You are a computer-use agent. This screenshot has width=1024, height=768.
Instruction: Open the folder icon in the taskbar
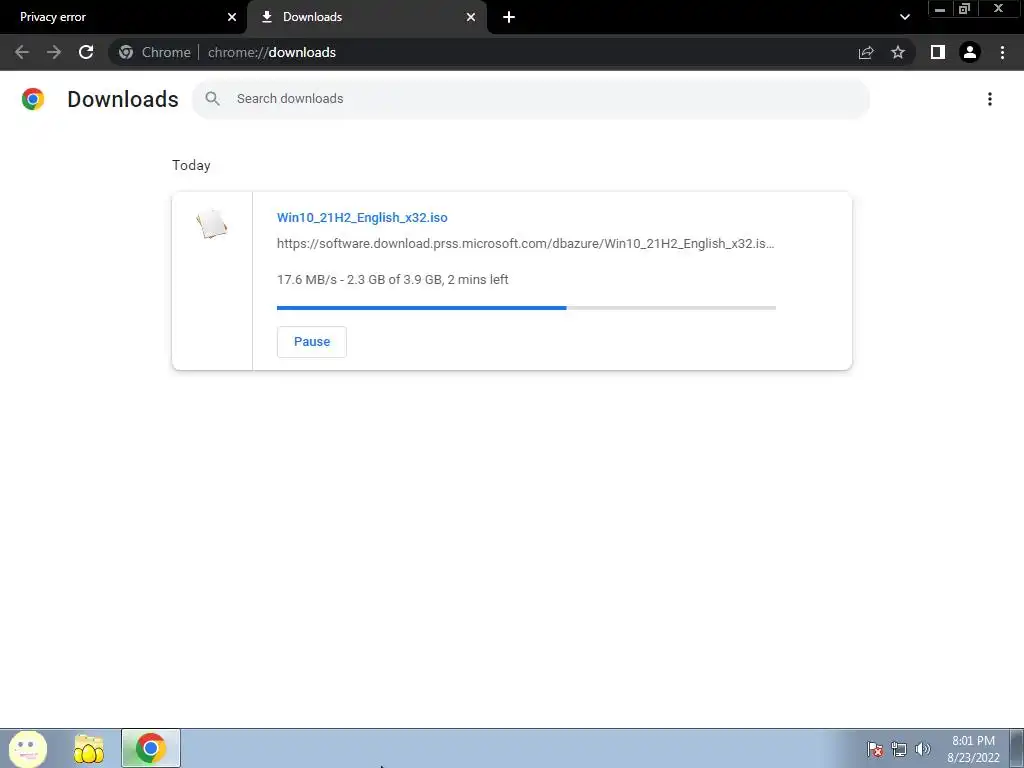89,748
